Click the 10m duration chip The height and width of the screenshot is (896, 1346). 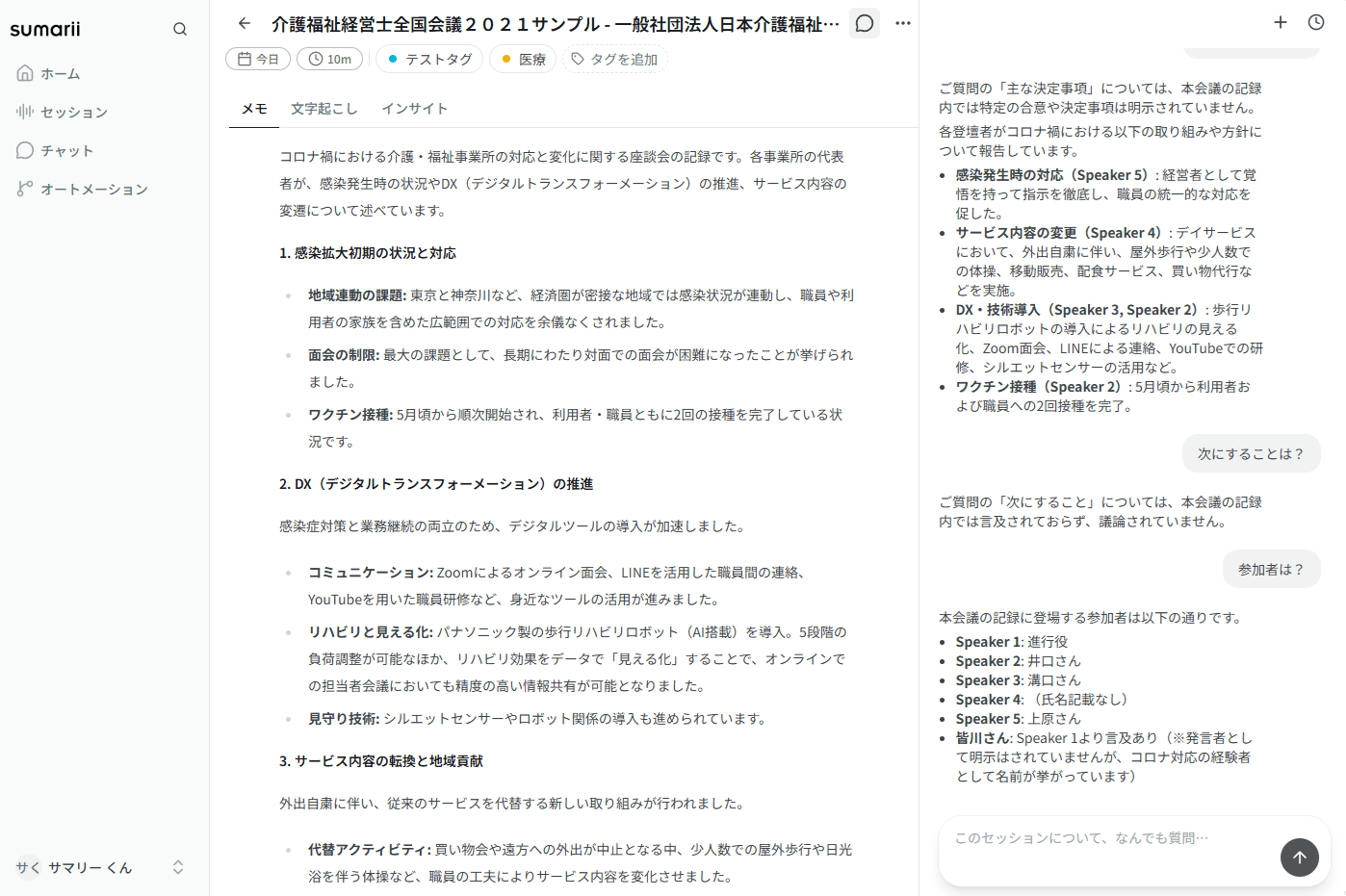[x=329, y=59]
